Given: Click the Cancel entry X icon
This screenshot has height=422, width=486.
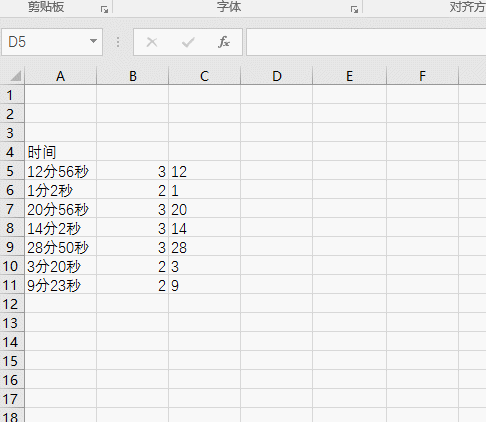Looking at the screenshot, I should tap(152, 42).
